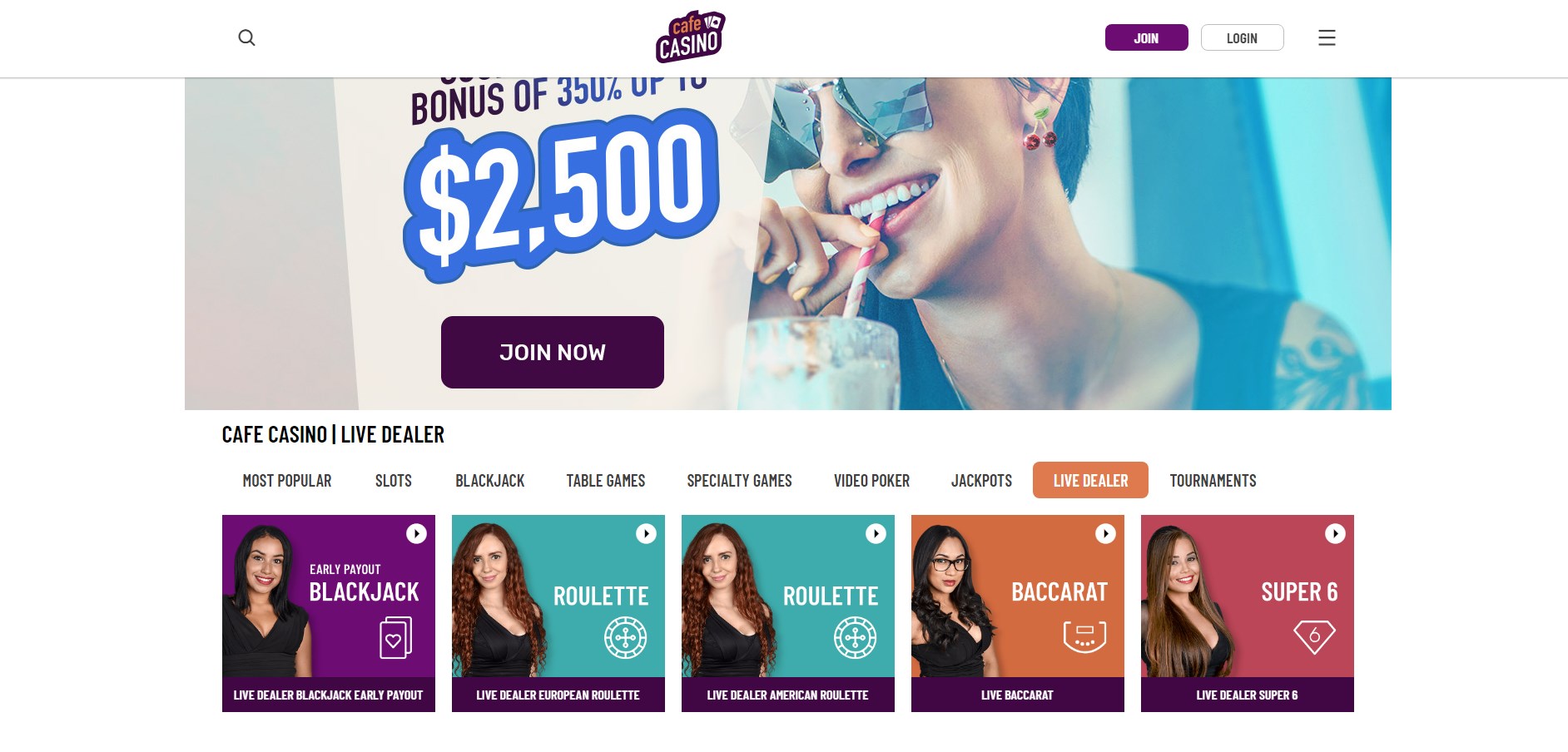
Task: Play icon on Baccarat card
Action: tap(1105, 533)
